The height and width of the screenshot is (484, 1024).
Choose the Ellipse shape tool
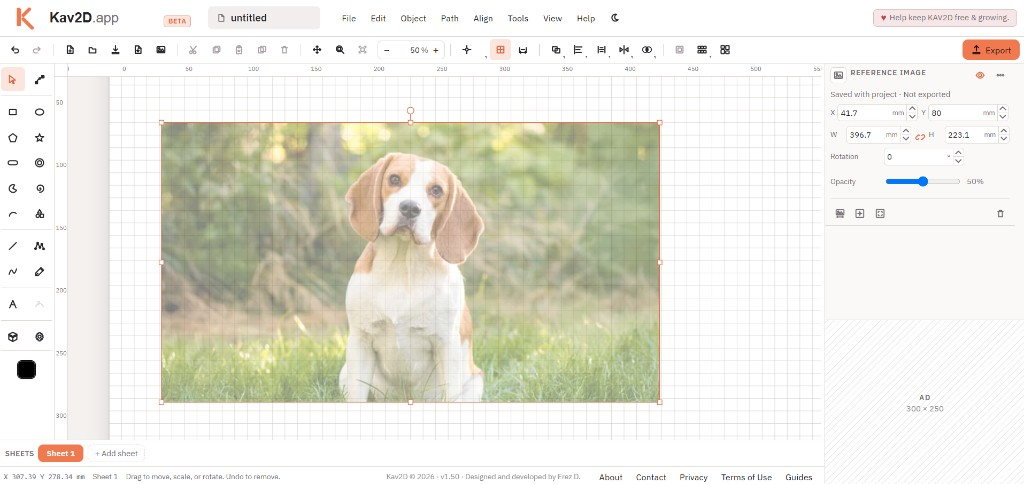click(40, 112)
